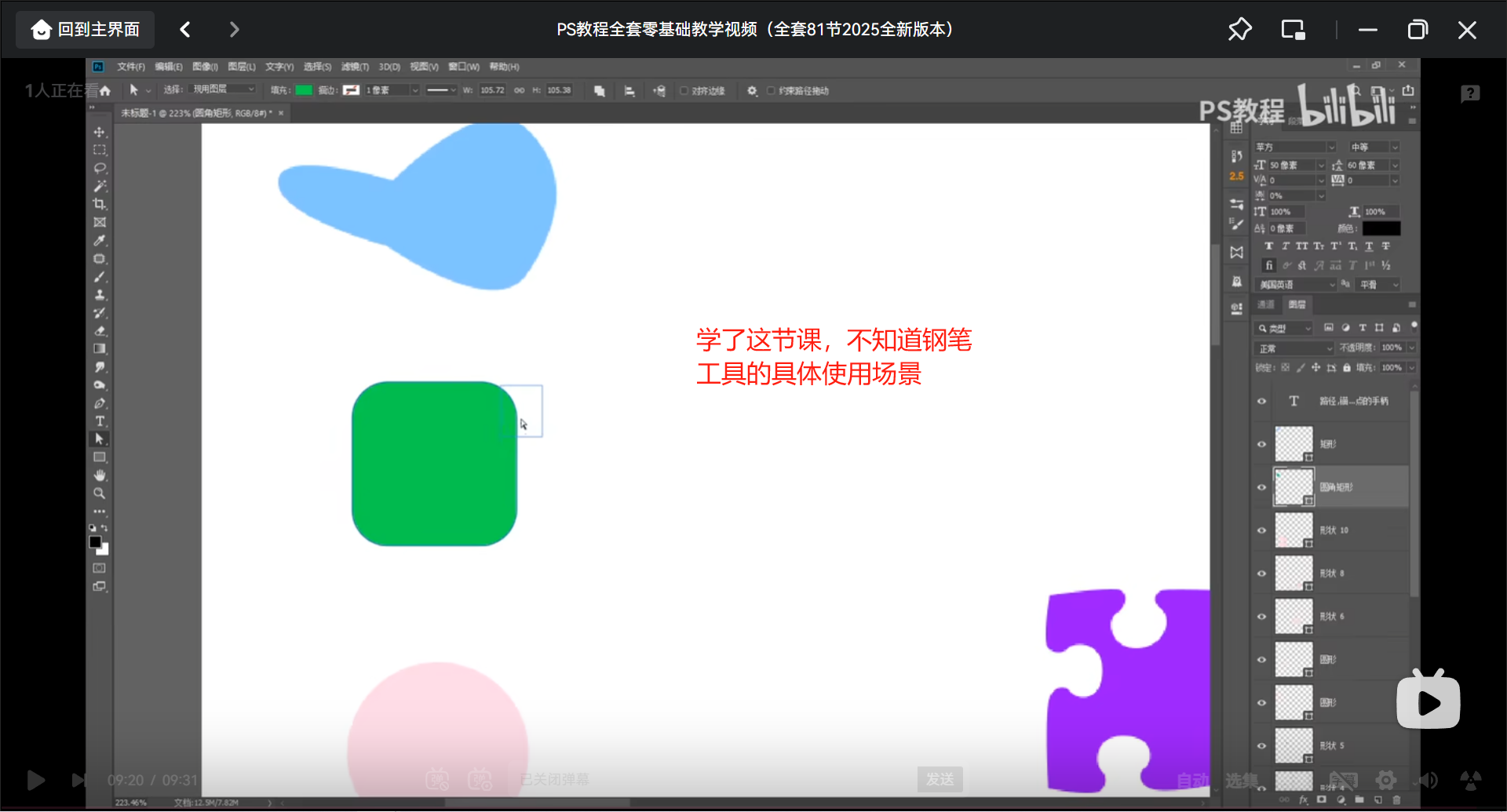This screenshot has width=1507, height=812.
Task: Hide the 矩形 layer
Action: tap(1262, 444)
